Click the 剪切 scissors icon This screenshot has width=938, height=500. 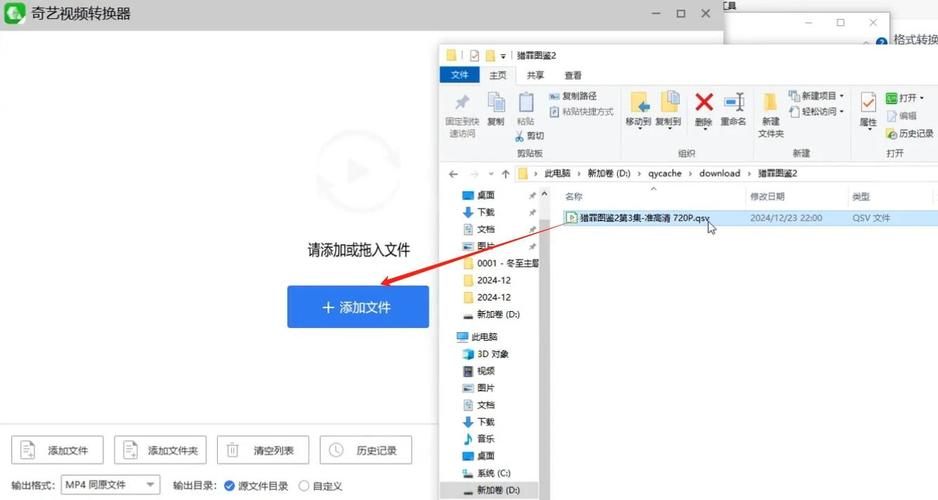519,136
